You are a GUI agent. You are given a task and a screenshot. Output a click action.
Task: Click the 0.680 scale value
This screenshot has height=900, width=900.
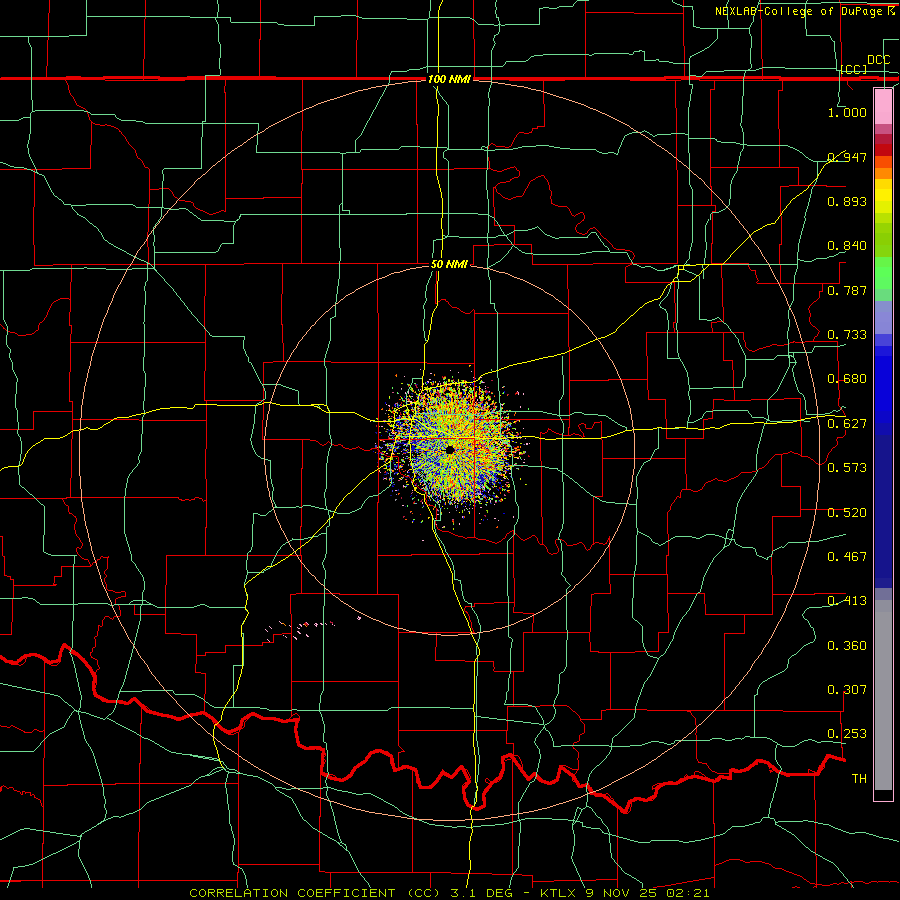tap(847, 379)
